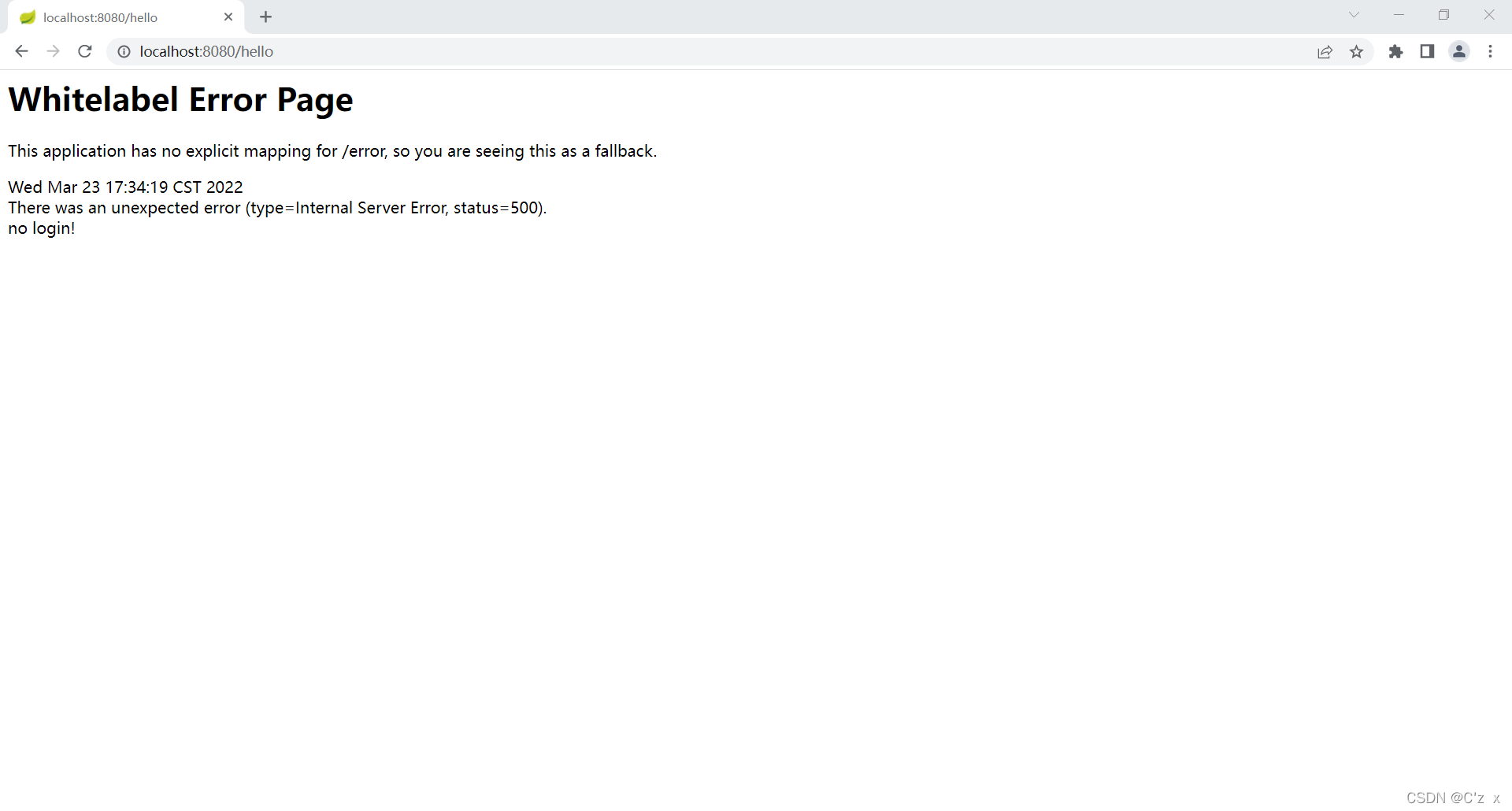Minimize the browser window
Viewport: 1512px width, 811px height.
[1399, 15]
